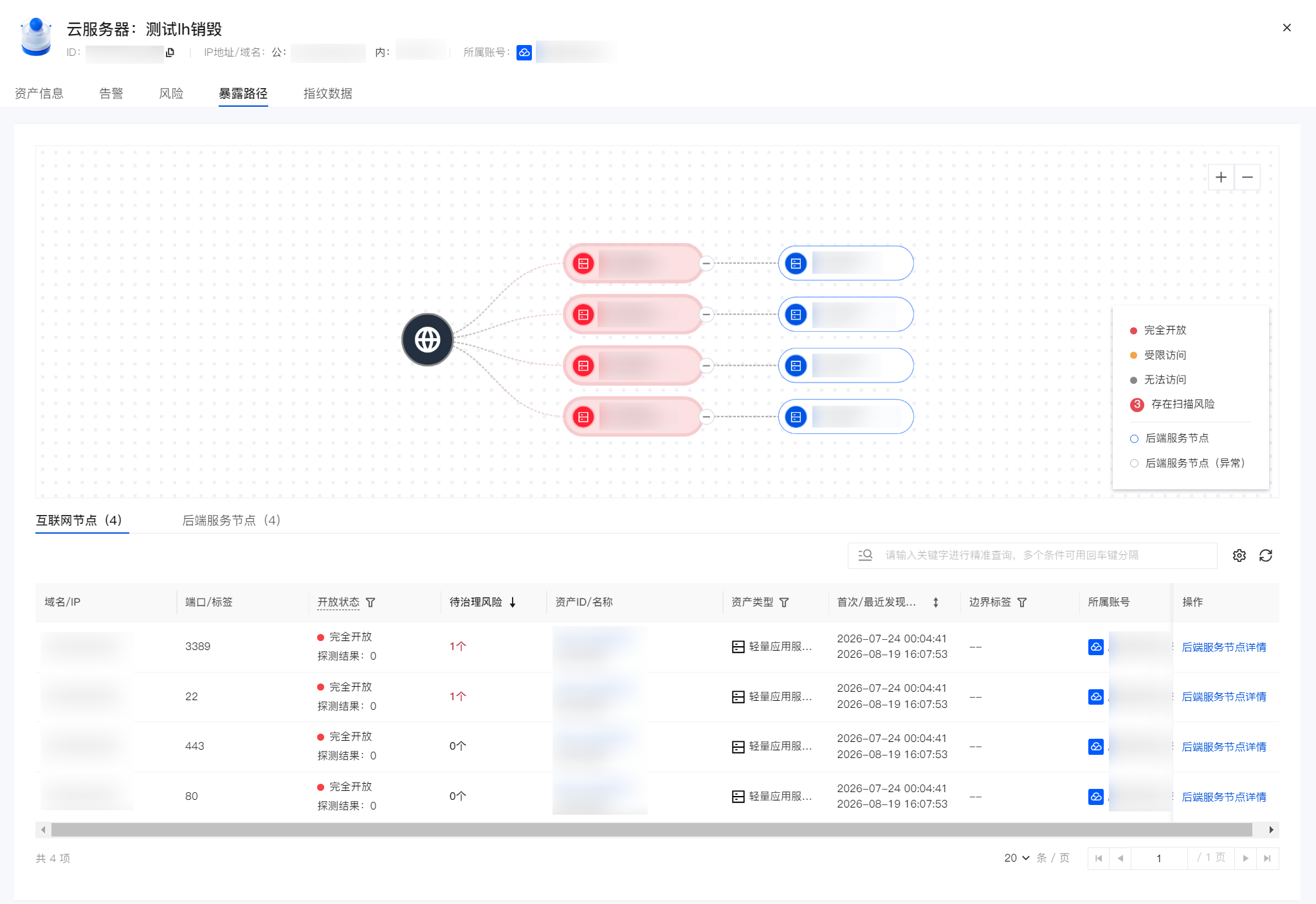1316x904 pixels.
Task: Open the 资产类型 column filter
Action: 784,602
